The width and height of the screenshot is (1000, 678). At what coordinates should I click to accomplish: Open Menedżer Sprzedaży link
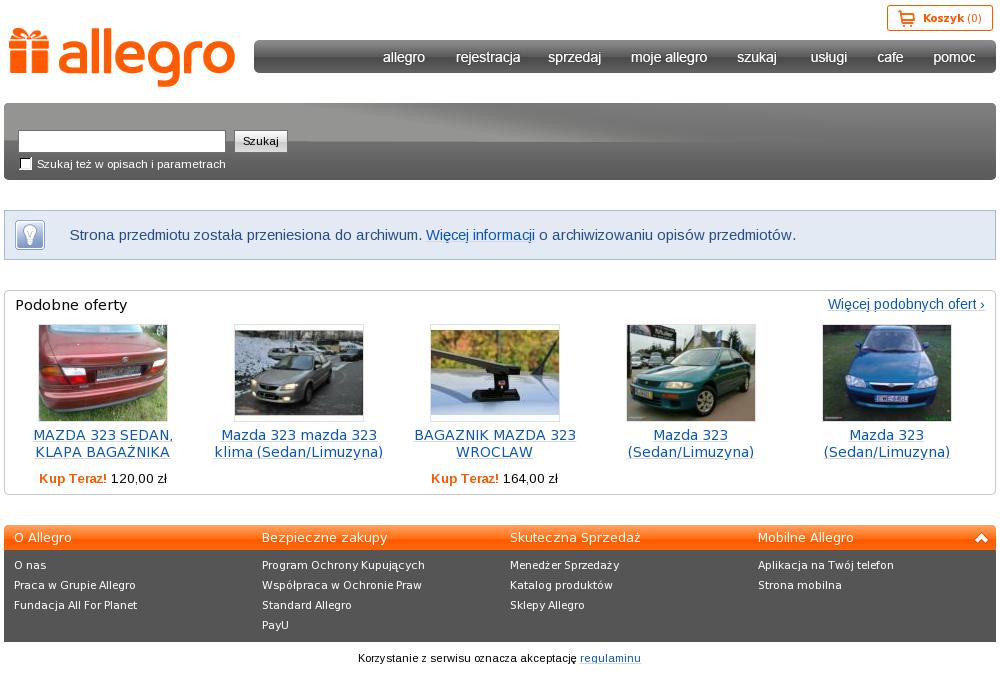[564, 565]
